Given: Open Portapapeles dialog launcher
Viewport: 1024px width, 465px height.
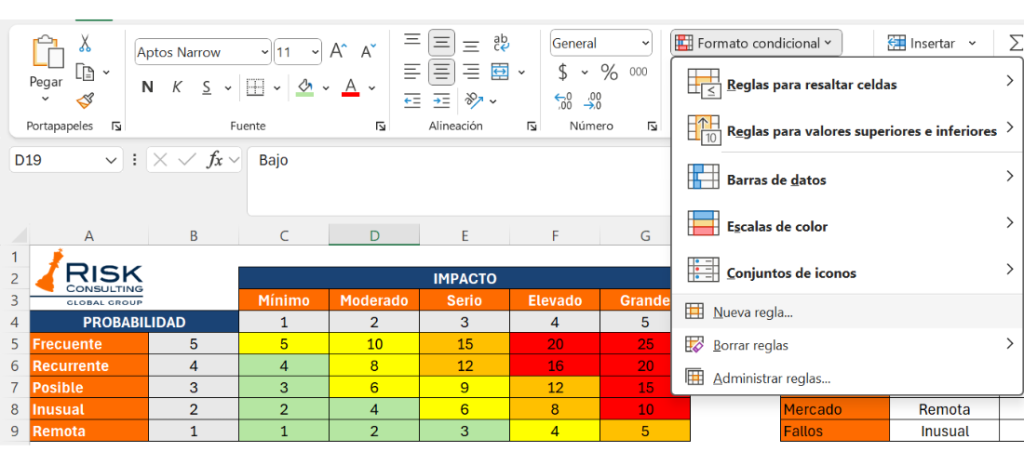Looking at the screenshot, I should point(116,126).
